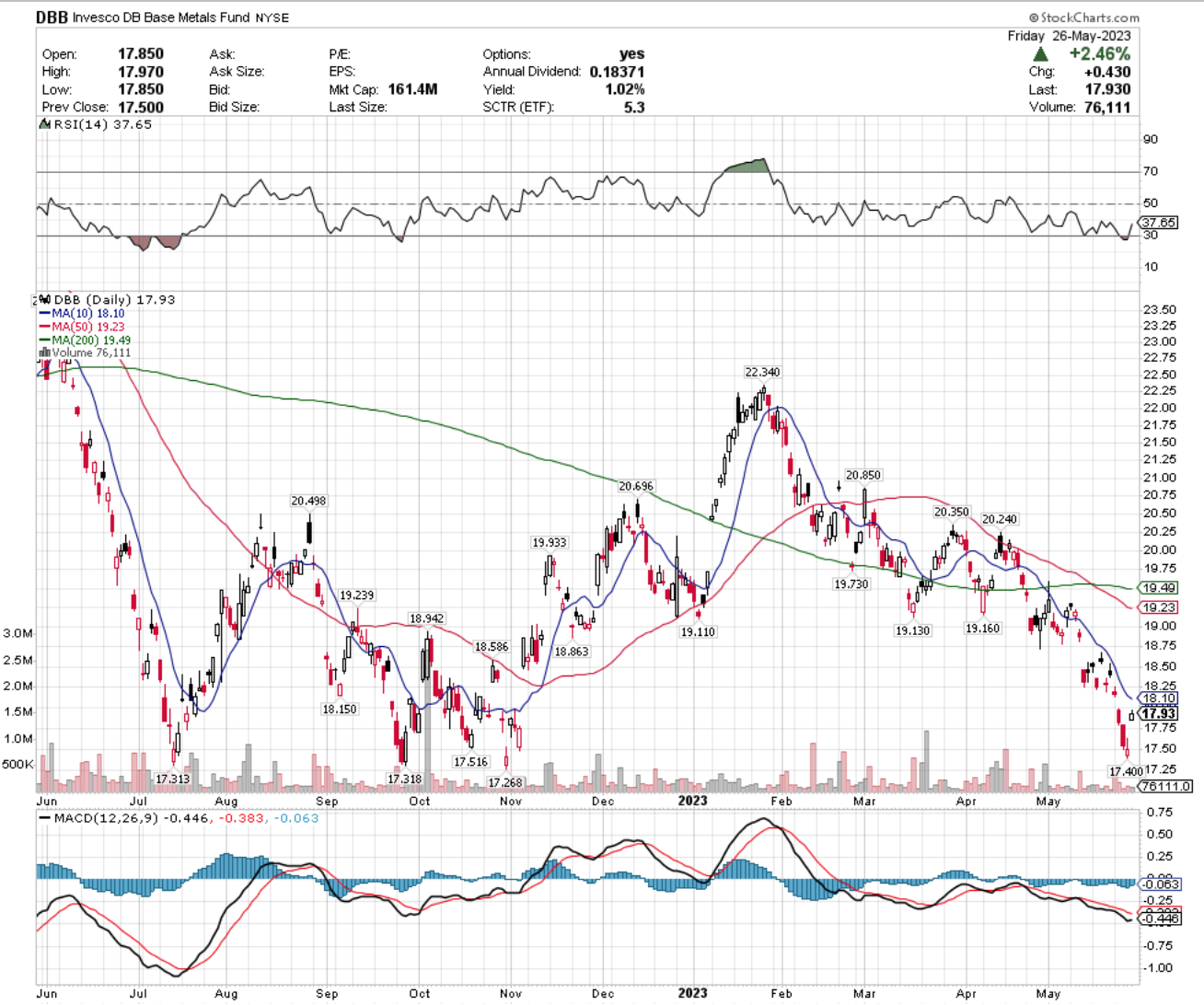Click the 19.730 price annotation
This screenshot has width=1204, height=1005.
pyautogui.click(x=851, y=584)
